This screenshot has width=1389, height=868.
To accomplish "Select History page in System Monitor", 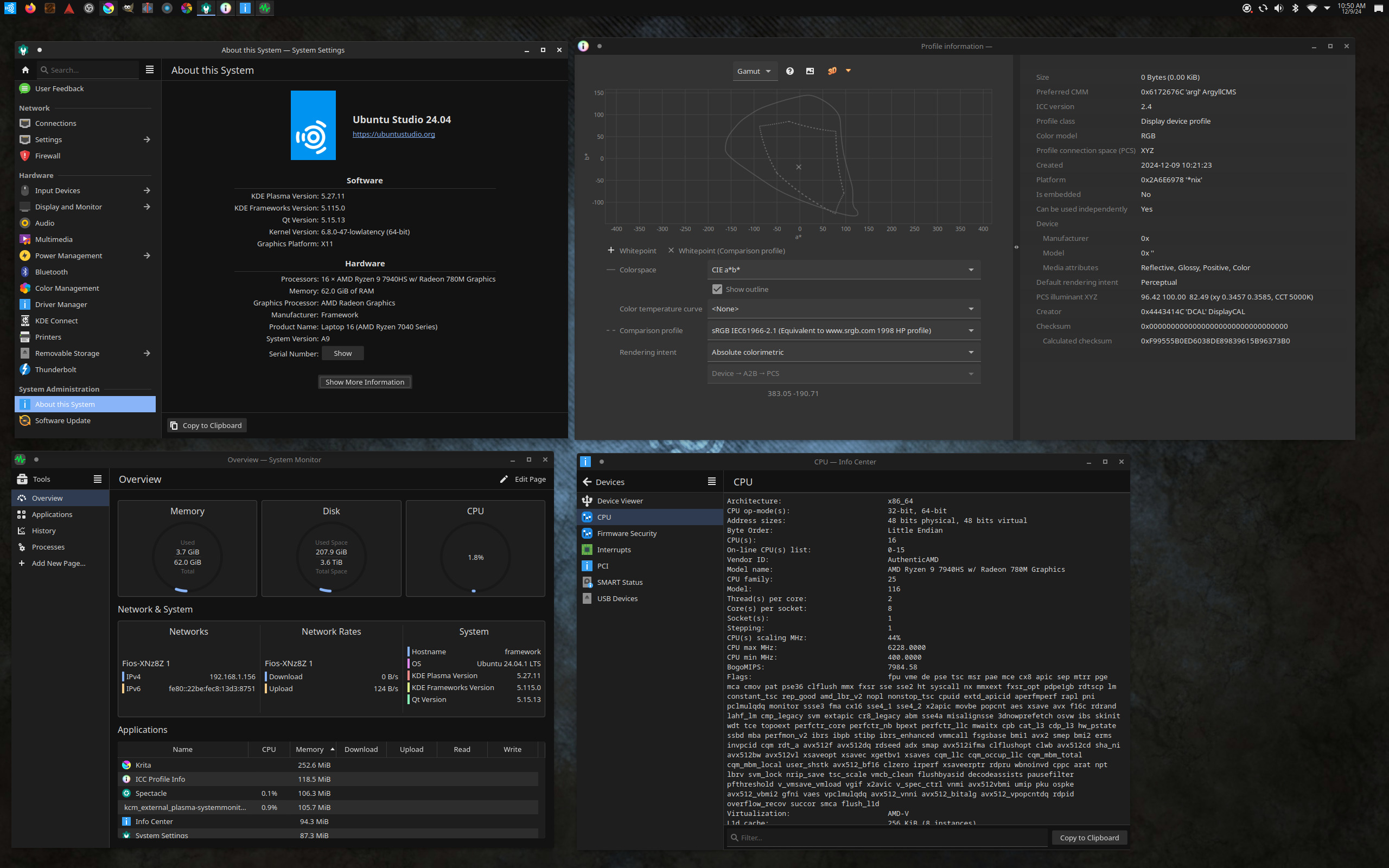I will [x=60, y=531].
